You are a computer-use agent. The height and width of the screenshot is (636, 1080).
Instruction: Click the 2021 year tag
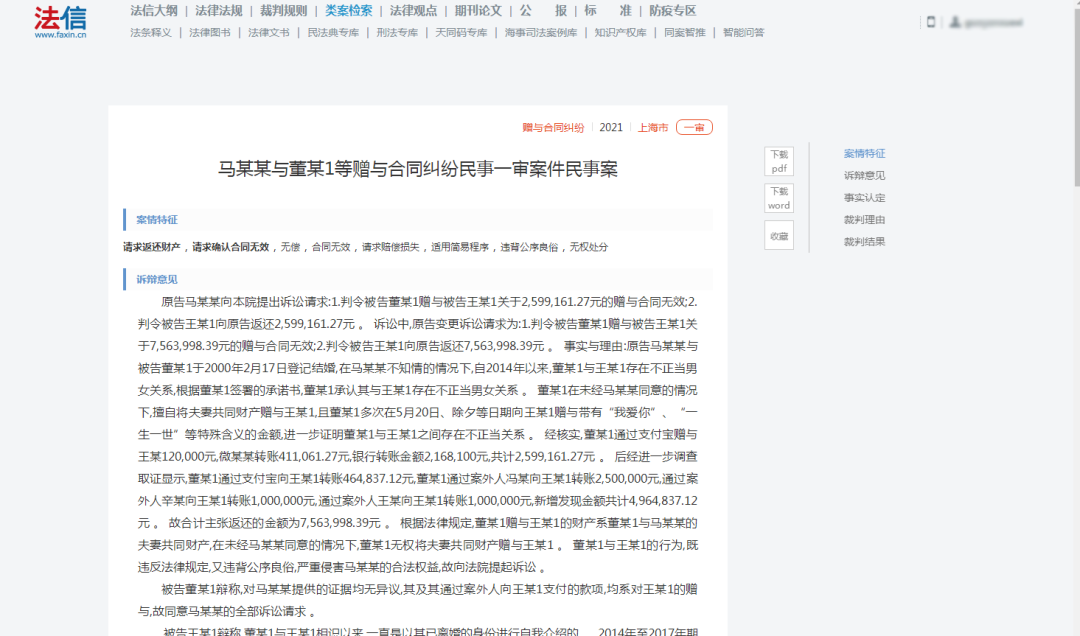coord(611,127)
